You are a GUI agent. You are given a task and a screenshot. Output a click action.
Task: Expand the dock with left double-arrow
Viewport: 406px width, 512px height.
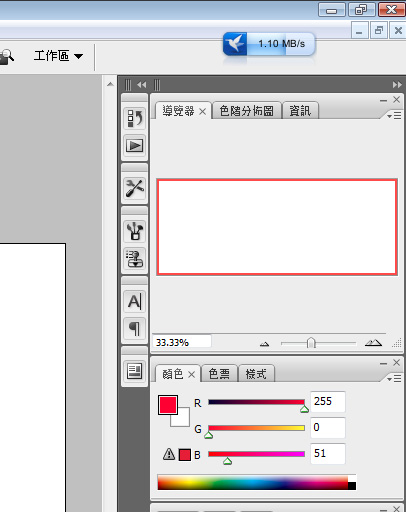[142, 85]
